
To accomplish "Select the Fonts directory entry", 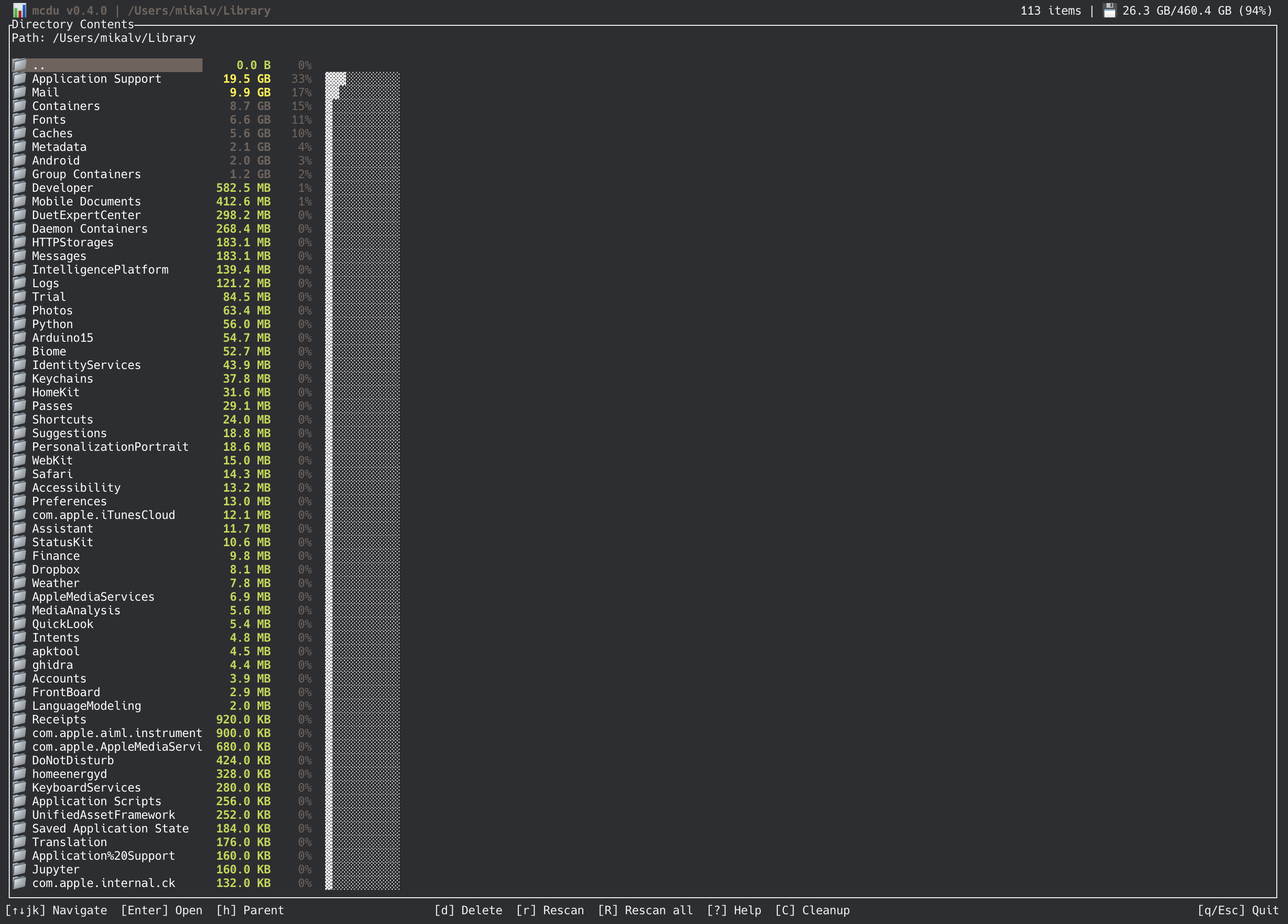I will coord(49,120).
